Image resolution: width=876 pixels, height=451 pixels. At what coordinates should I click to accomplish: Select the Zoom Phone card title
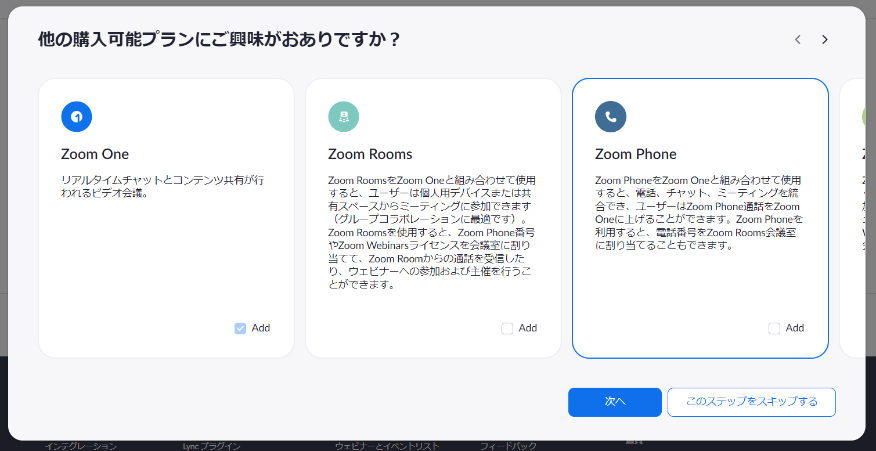click(636, 154)
